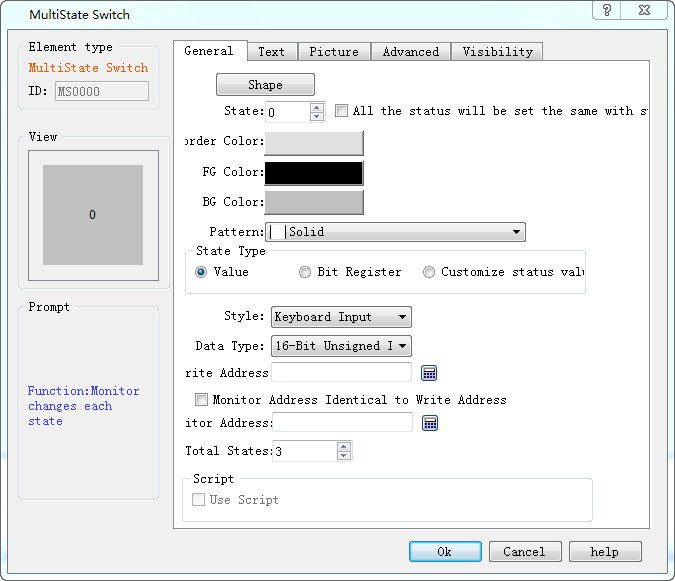Toggle the Use Script checkbox
Image resolution: width=675 pixels, height=581 pixels.
click(198, 500)
